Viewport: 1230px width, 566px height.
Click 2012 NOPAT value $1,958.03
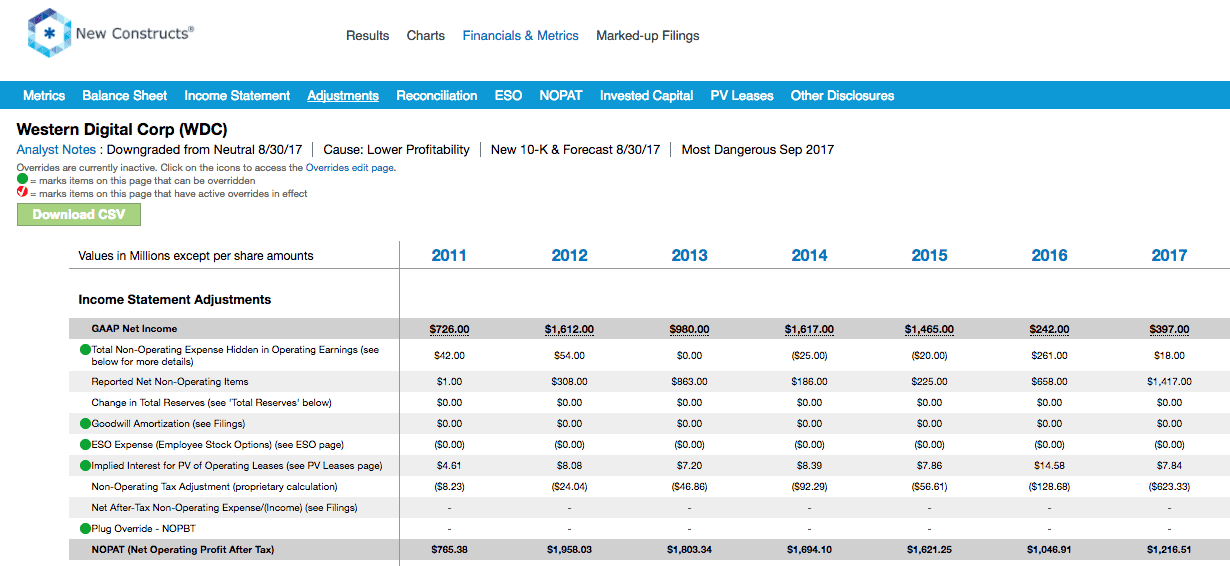point(569,550)
